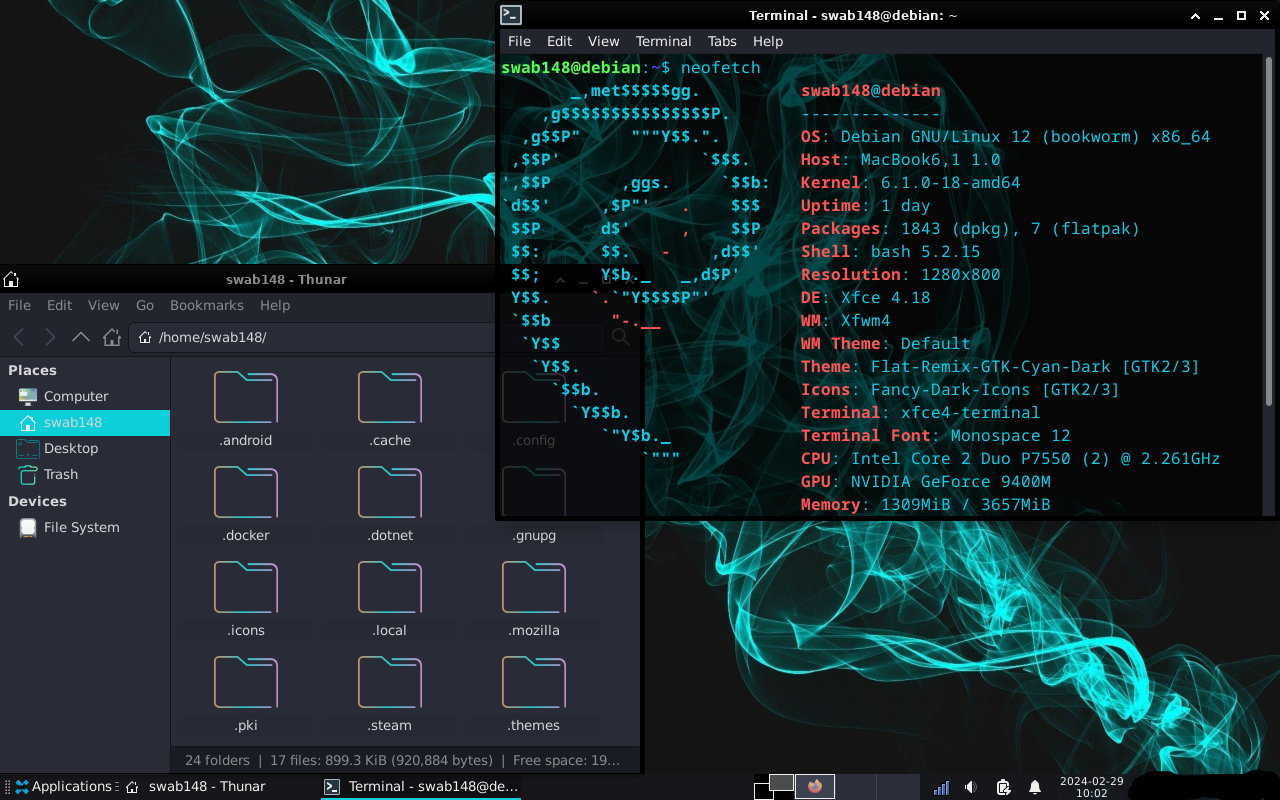Click the Thunar window title icon
The height and width of the screenshot is (800, 1280).
coord(11,280)
